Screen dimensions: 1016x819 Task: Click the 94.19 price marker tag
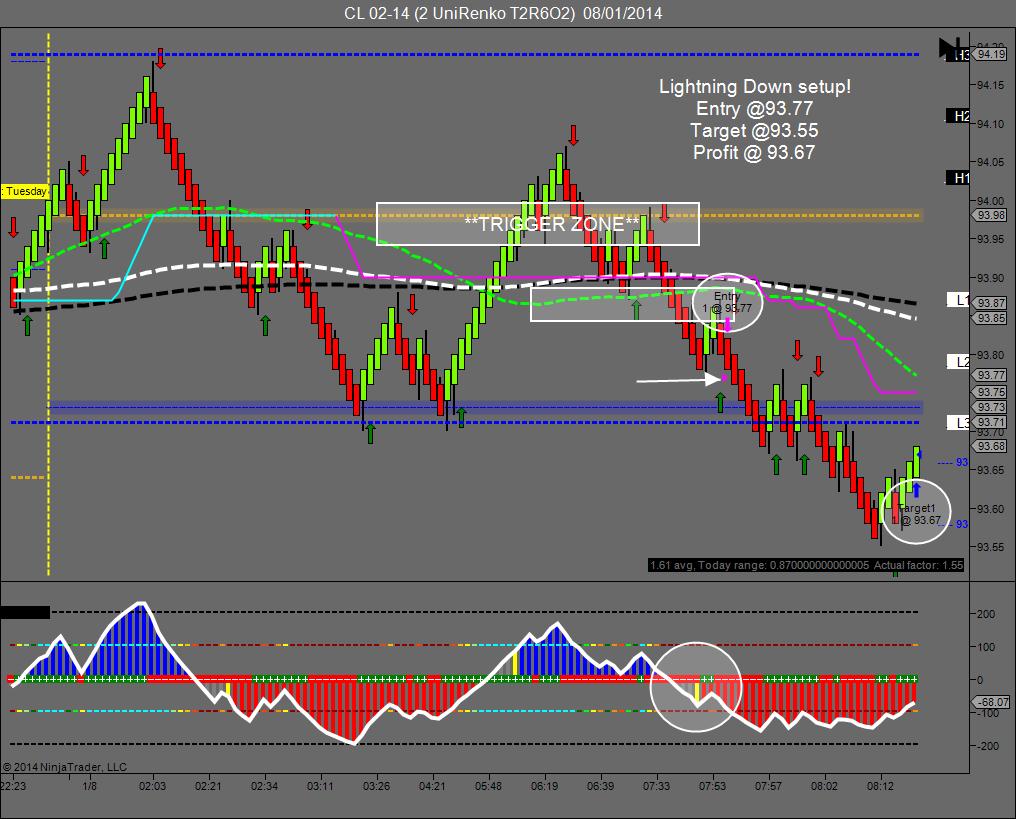[x=991, y=54]
